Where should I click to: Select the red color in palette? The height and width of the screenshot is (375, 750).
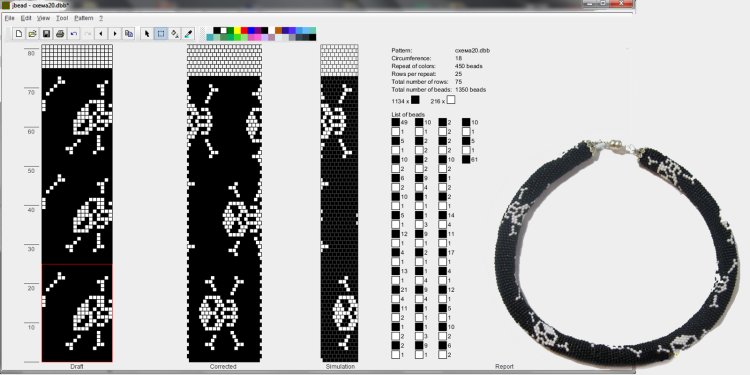(244, 30)
